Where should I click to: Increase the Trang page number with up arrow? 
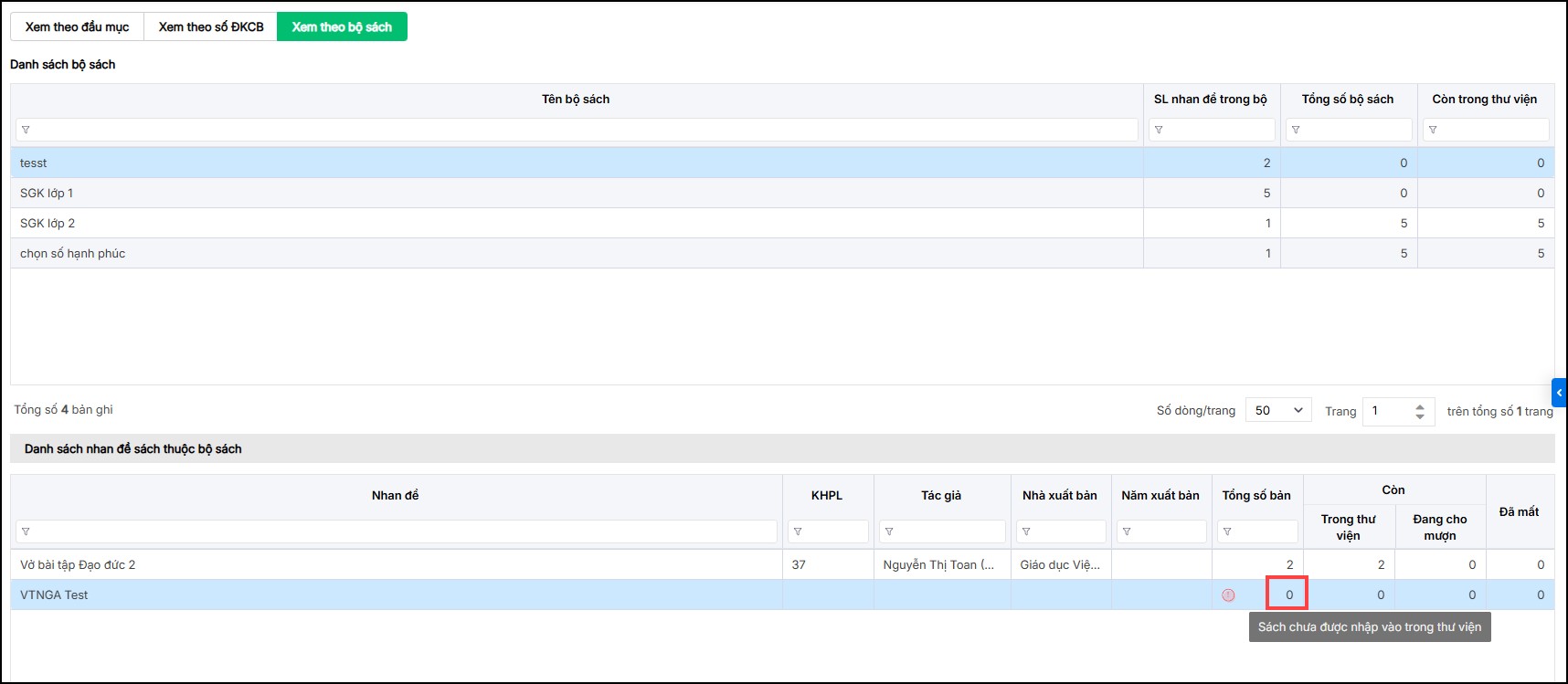point(1419,406)
